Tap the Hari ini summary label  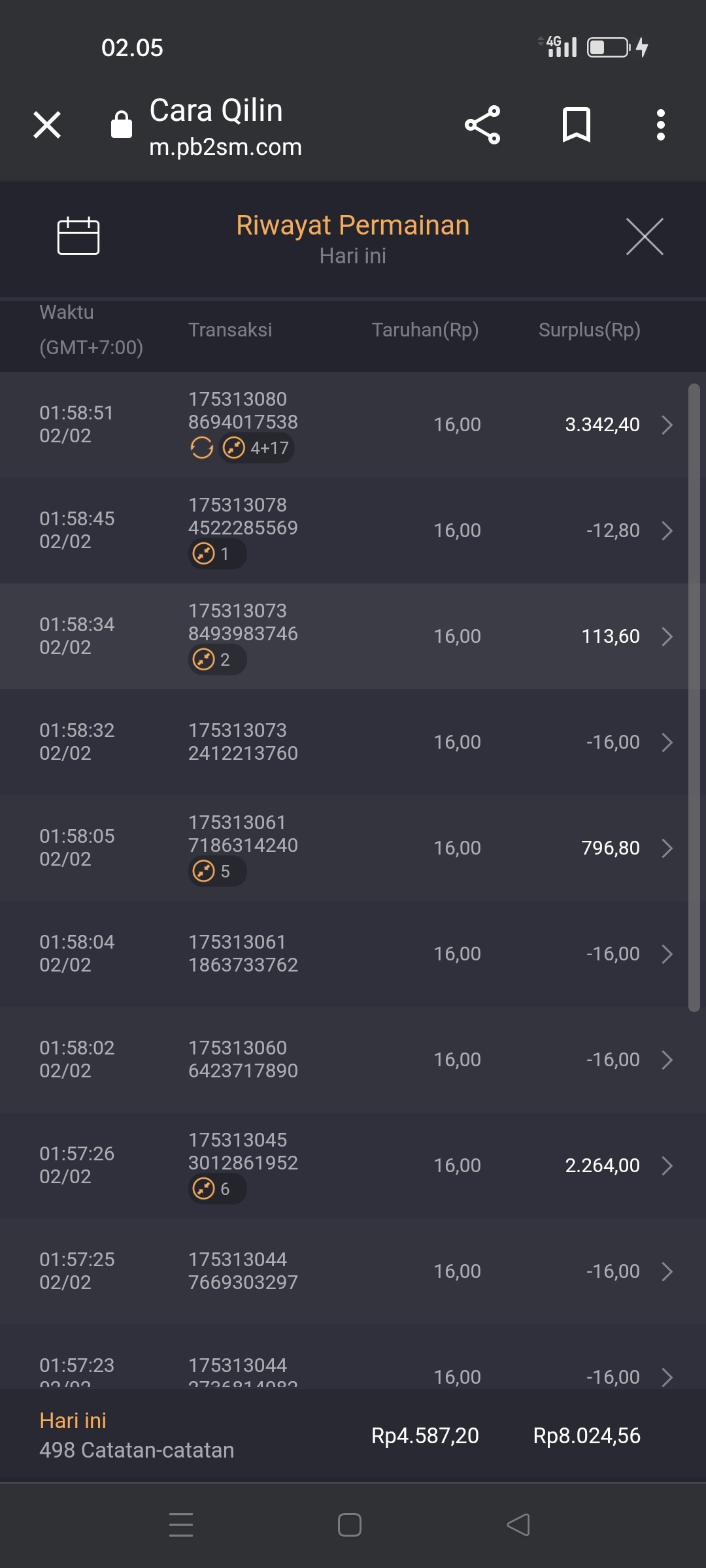tap(73, 1421)
